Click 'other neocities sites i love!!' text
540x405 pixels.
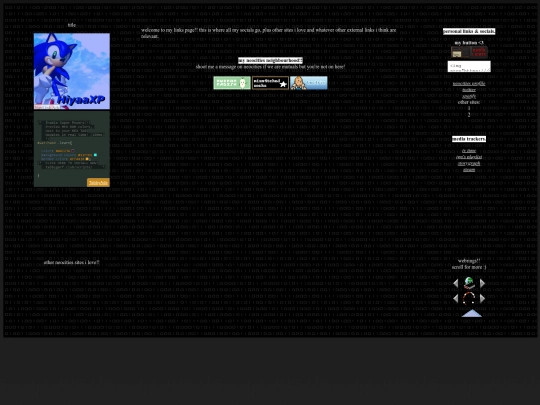[x=72, y=262]
